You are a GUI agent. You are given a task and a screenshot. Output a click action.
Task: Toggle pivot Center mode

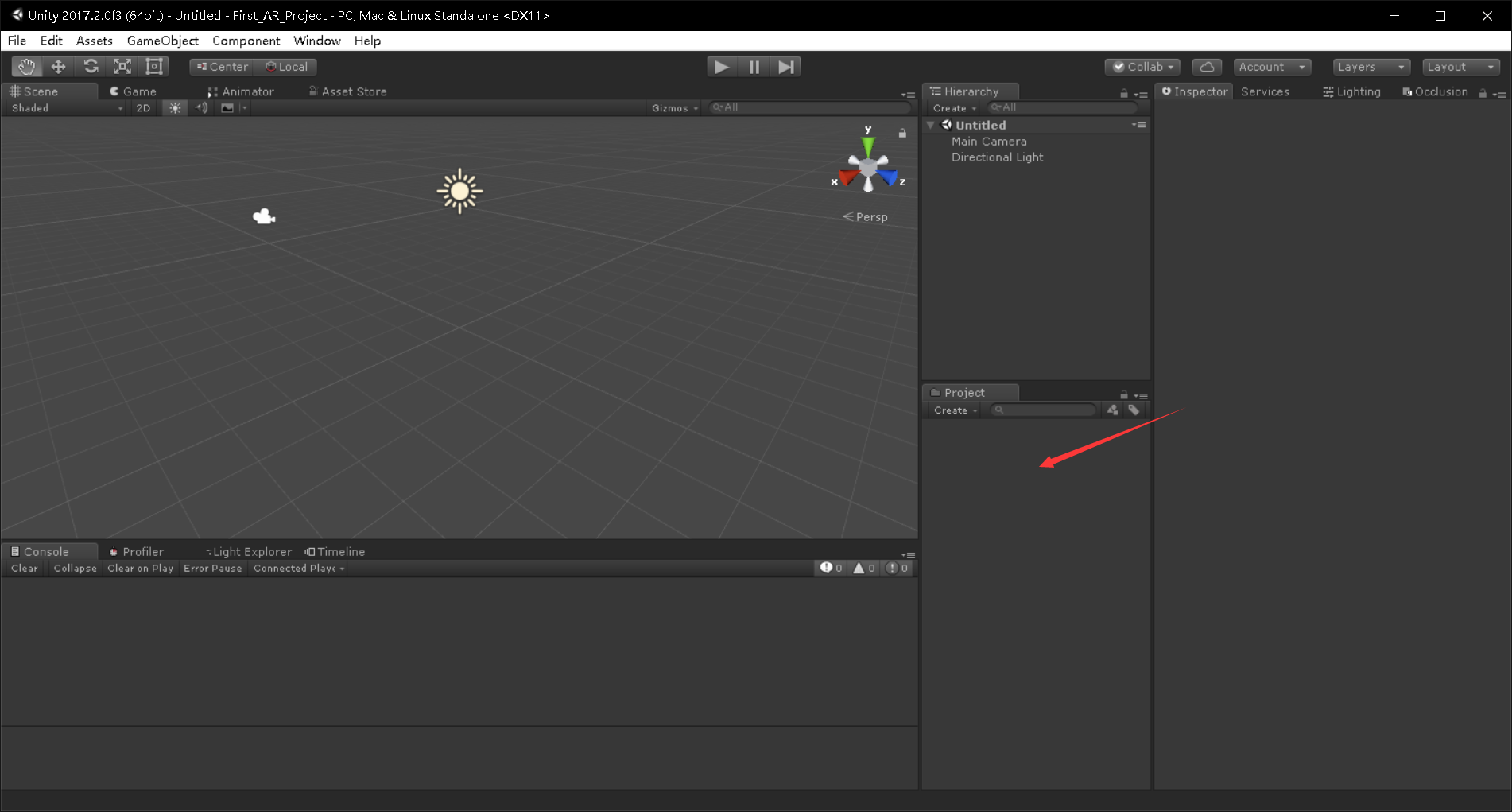223,67
